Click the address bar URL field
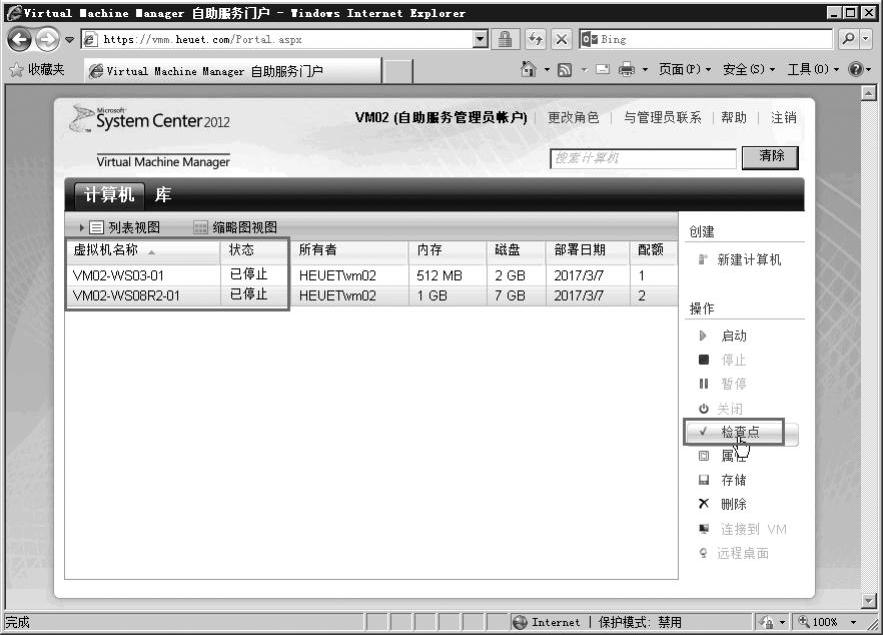The width and height of the screenshot is (883, 635). 278,39
